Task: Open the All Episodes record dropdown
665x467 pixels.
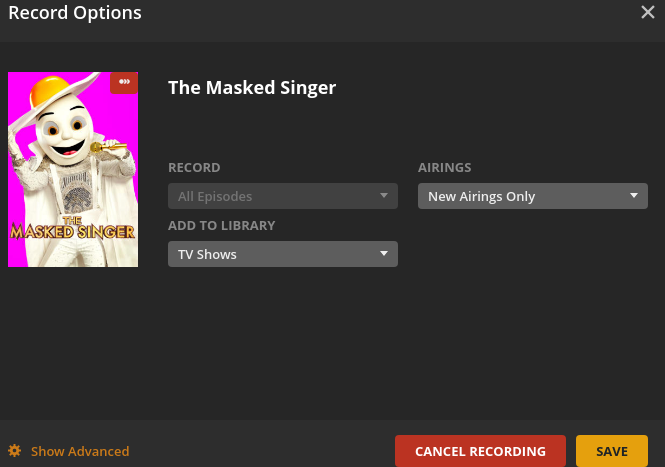Action: pyautogui.click(x=282, y=196)
